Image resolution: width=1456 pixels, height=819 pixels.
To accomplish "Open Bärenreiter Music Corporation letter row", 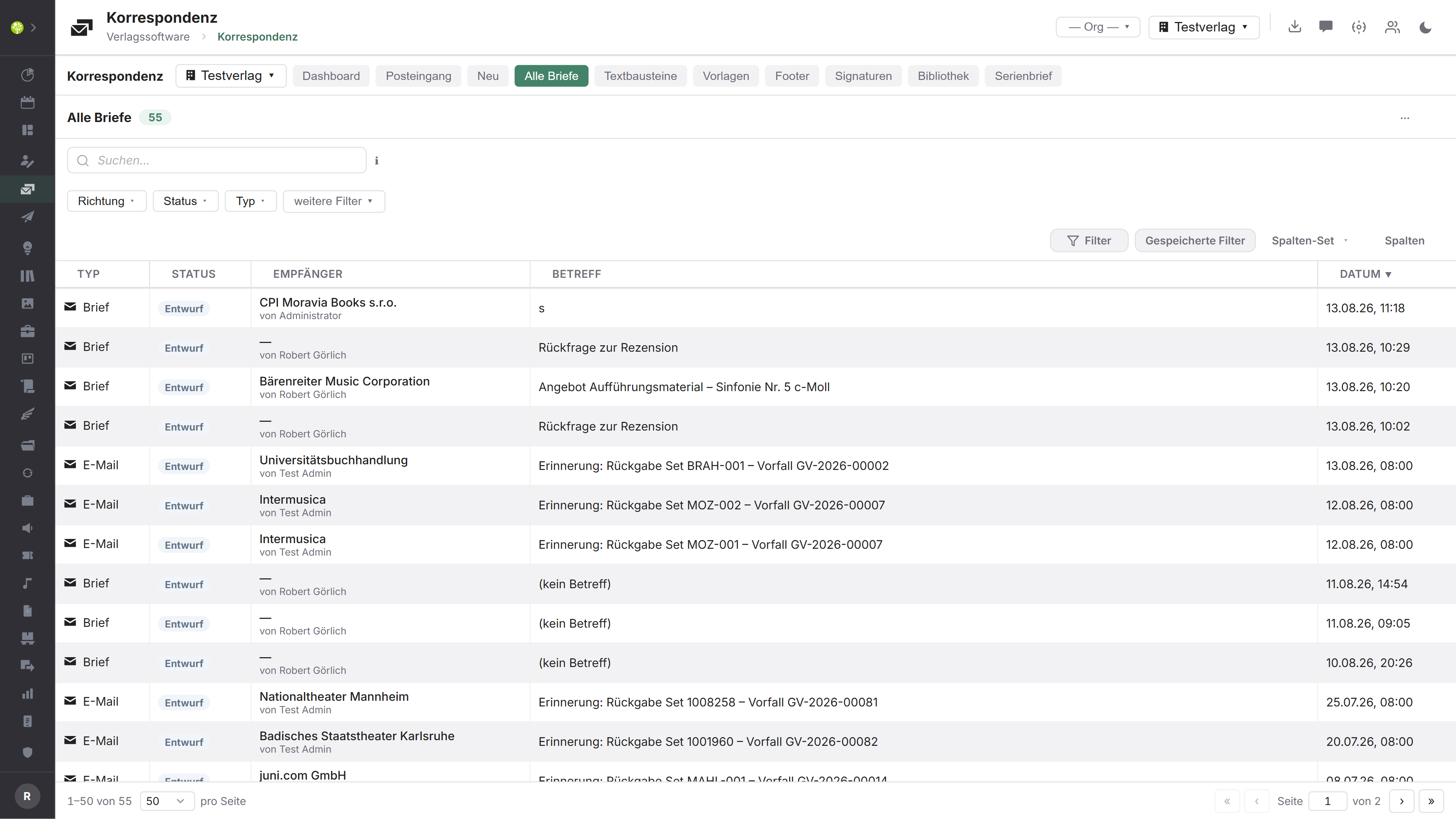I will (x=755, y=387).
